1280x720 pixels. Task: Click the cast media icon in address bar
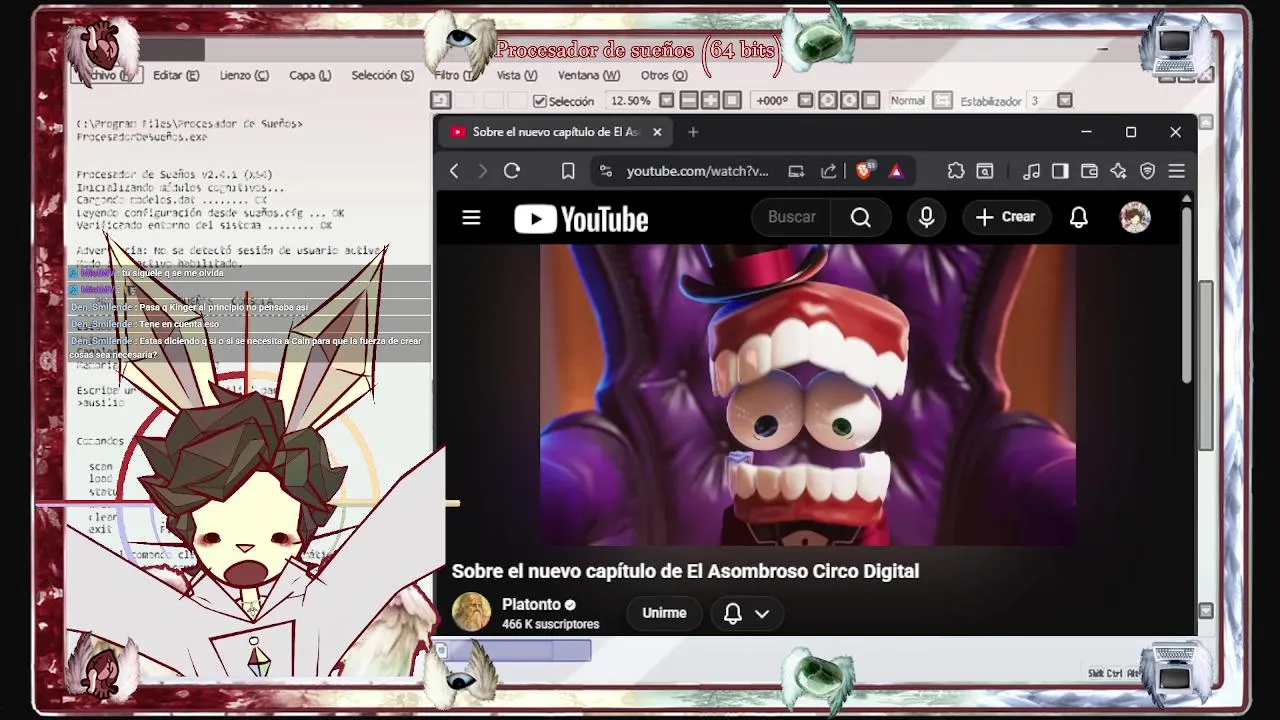pos(796,171)
